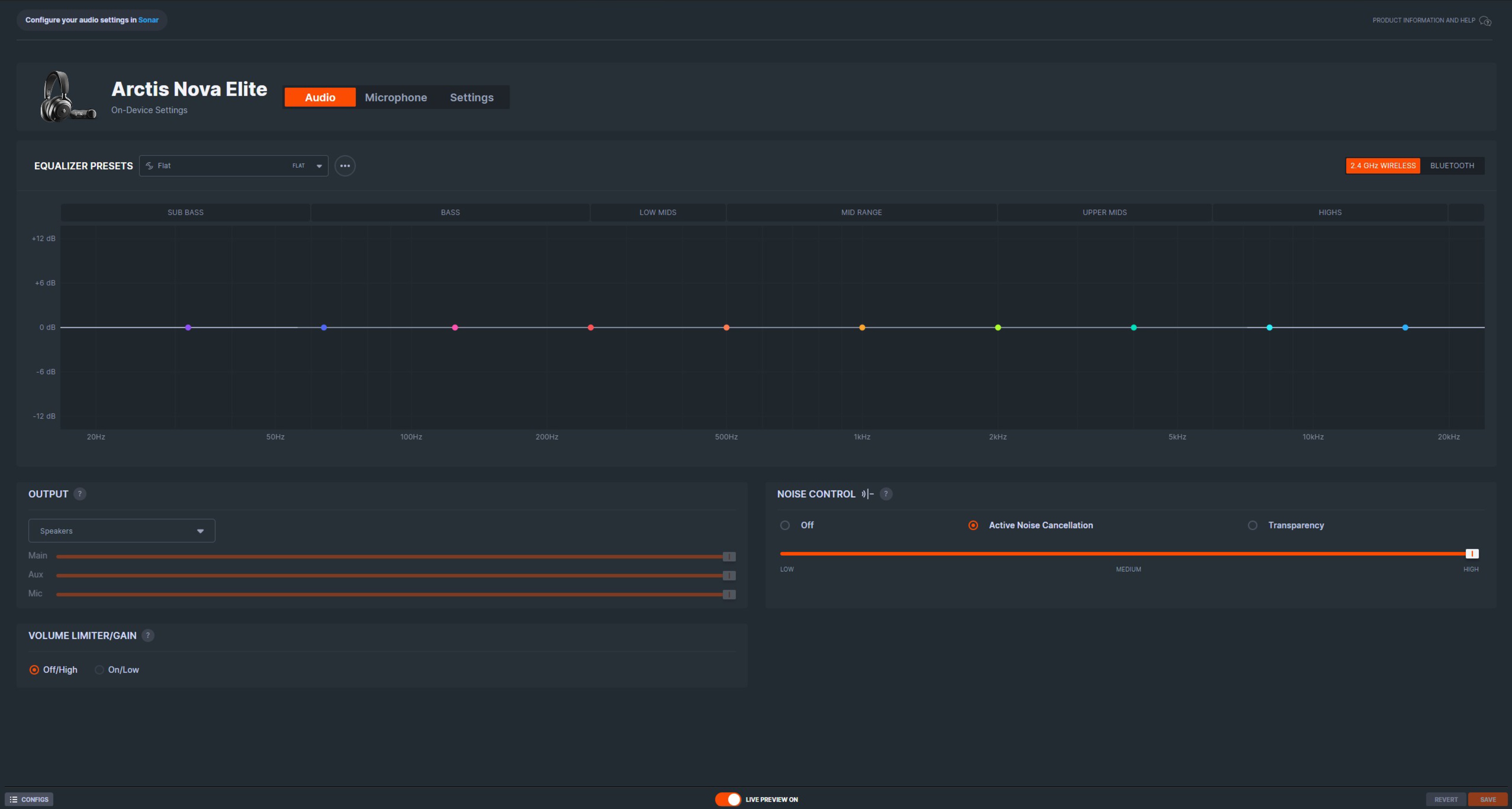1512x809 pixels.
Task: Click the product information help chat icon
Action: [x=1485, y=20]
